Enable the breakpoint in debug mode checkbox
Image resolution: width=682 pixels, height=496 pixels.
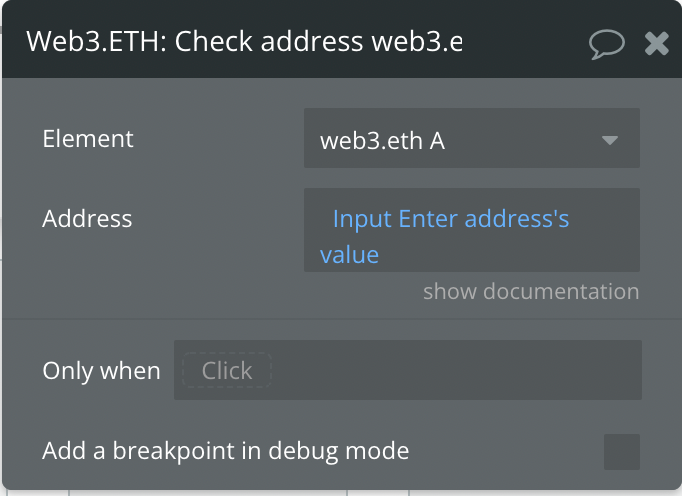(x=622, y=452)
